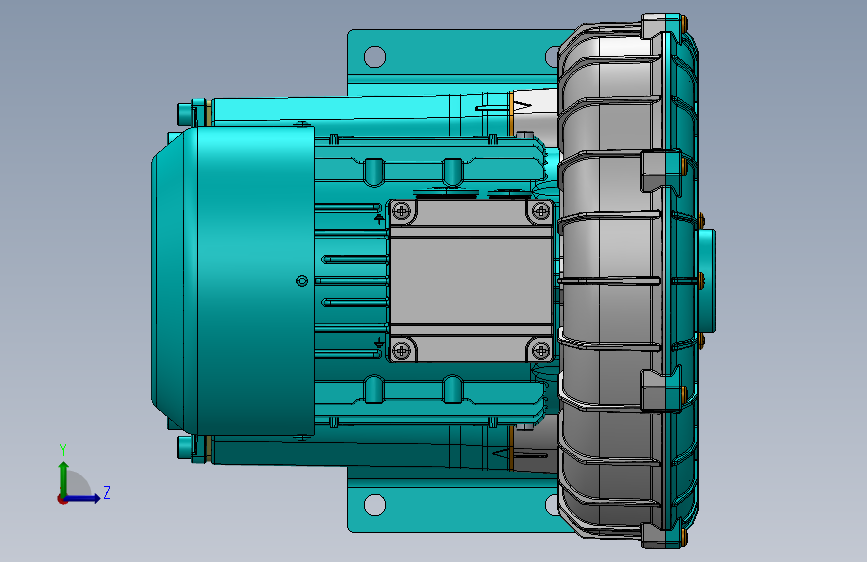Click the red origin dot of the triad
The width and height of the screenshot is (867, 562).
tap(62, 499)
